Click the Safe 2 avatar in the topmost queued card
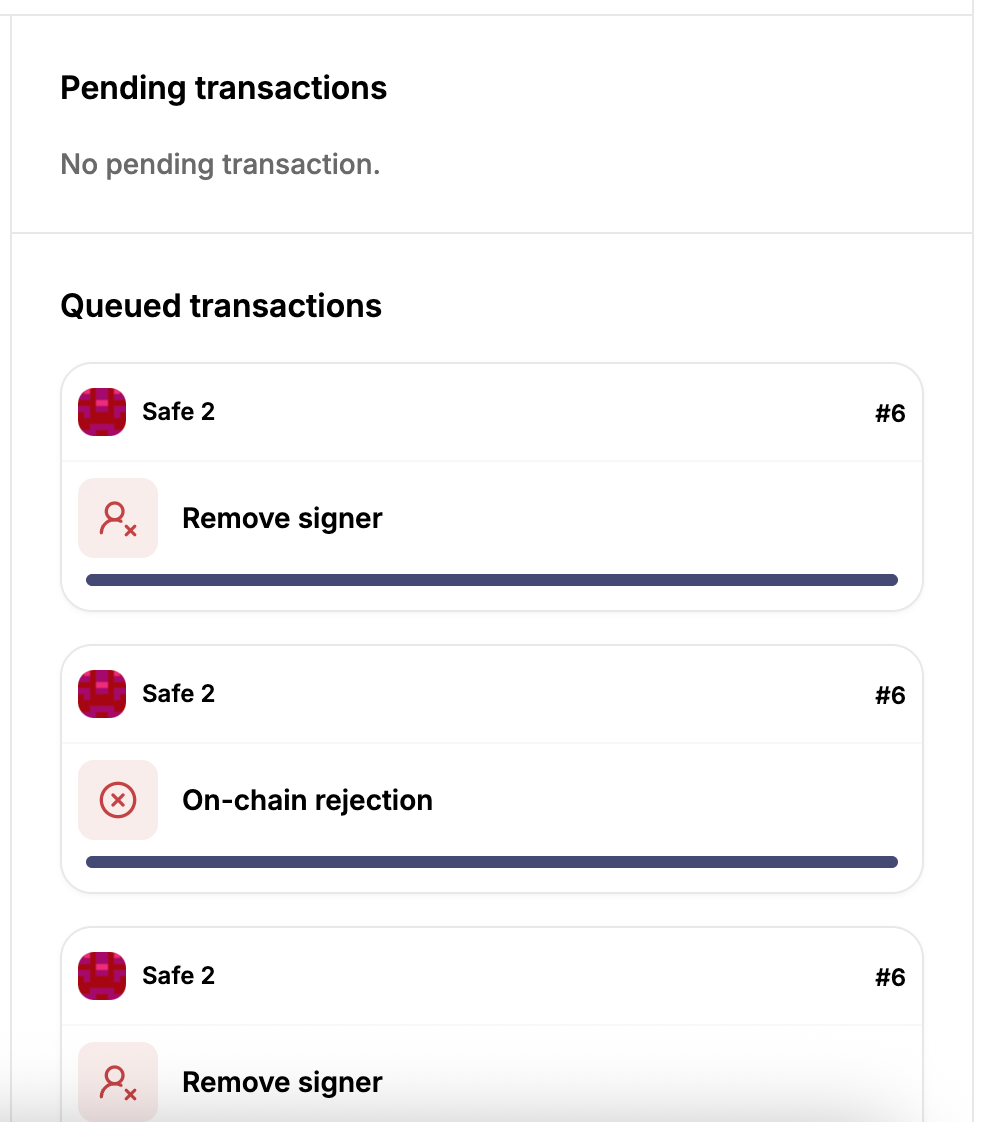The image size is (990, 1122). pos(102,412)
